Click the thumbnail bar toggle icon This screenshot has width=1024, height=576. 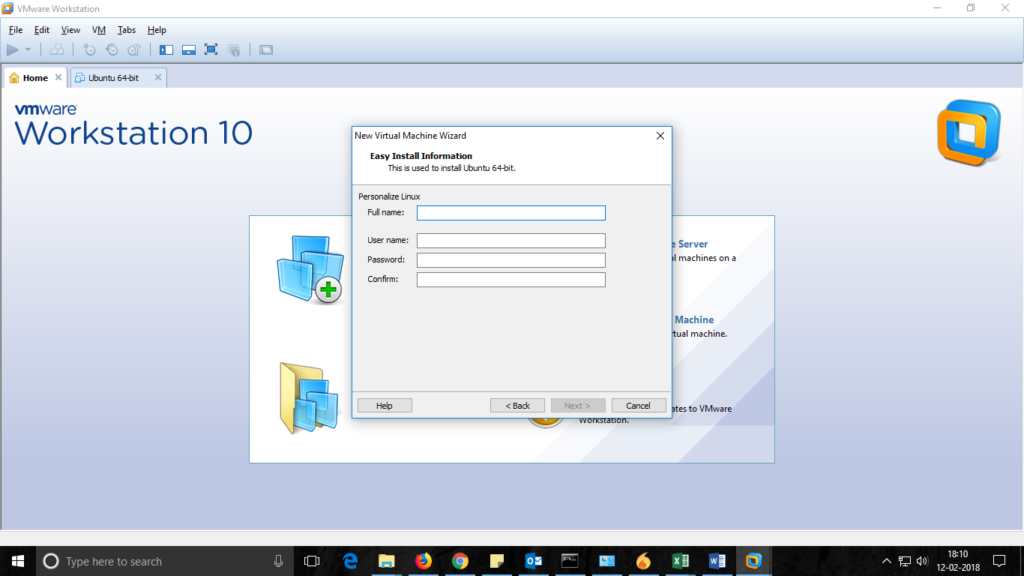pos(188,49)
